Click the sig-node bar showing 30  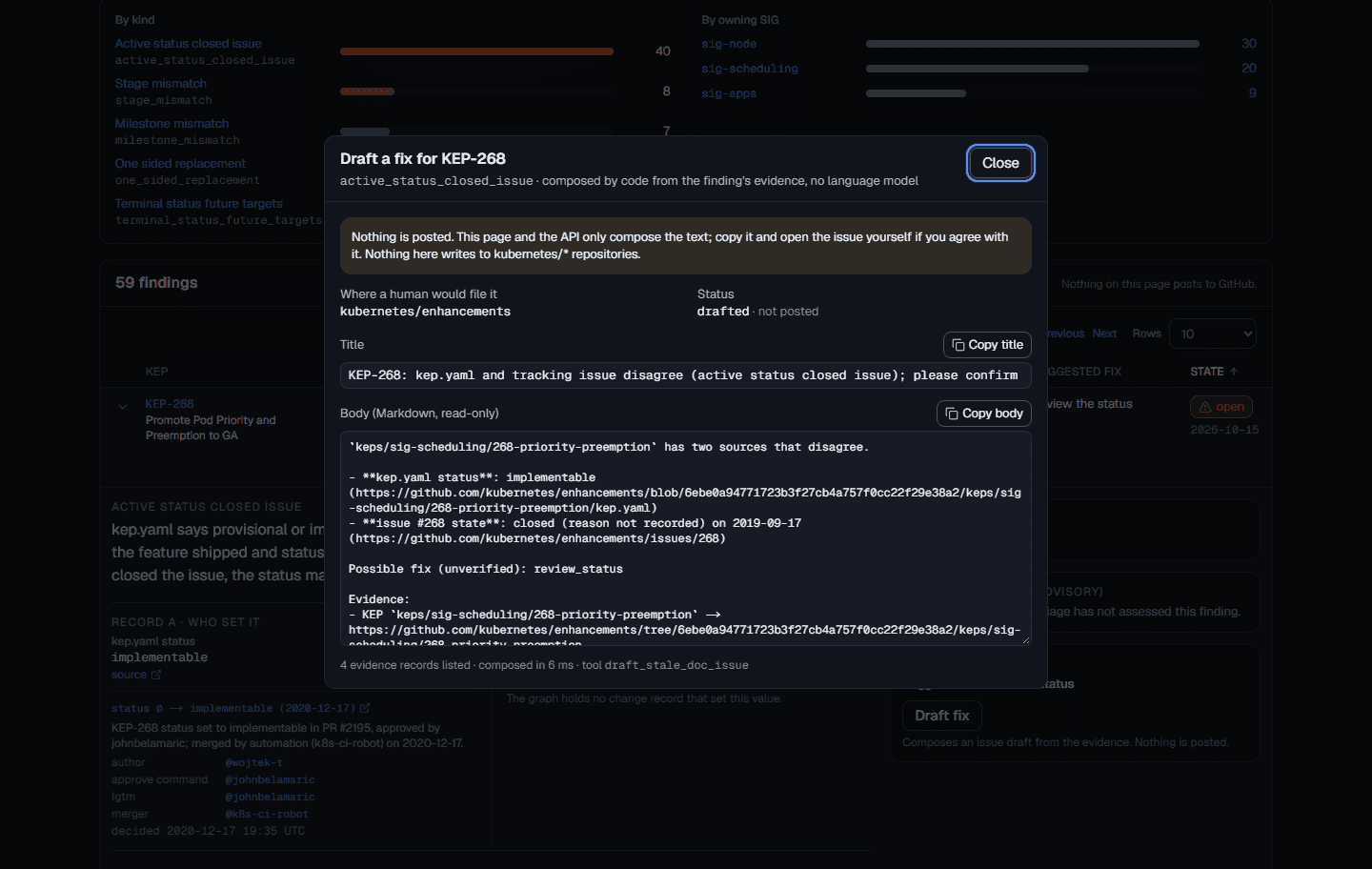coord(1033,44)
